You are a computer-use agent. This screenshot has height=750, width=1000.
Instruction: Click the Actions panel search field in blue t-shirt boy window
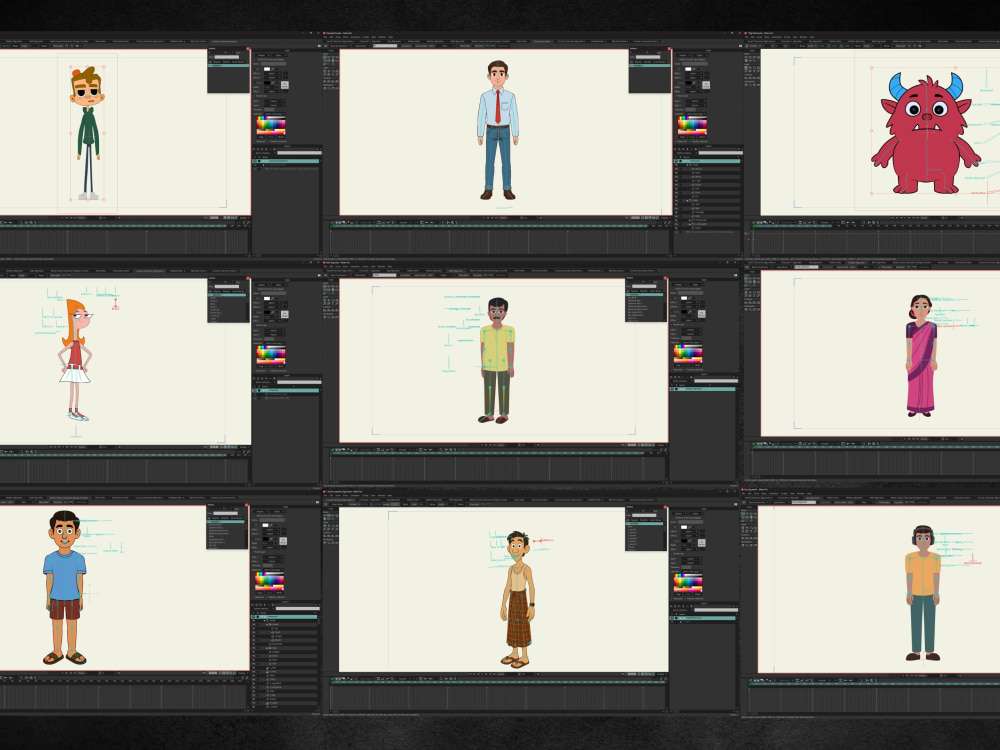click(x=226, y=513)
